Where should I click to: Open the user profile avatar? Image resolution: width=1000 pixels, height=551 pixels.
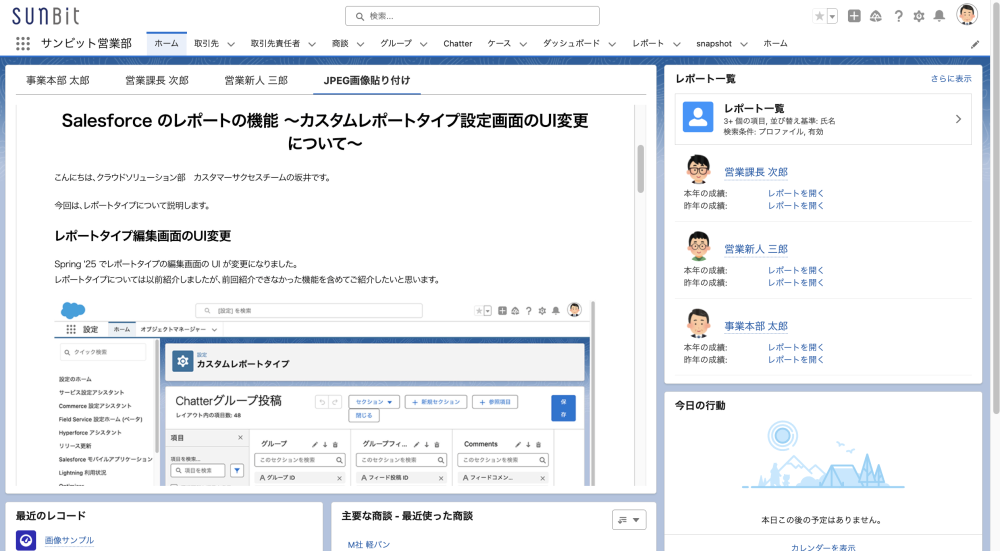(967, 14)
